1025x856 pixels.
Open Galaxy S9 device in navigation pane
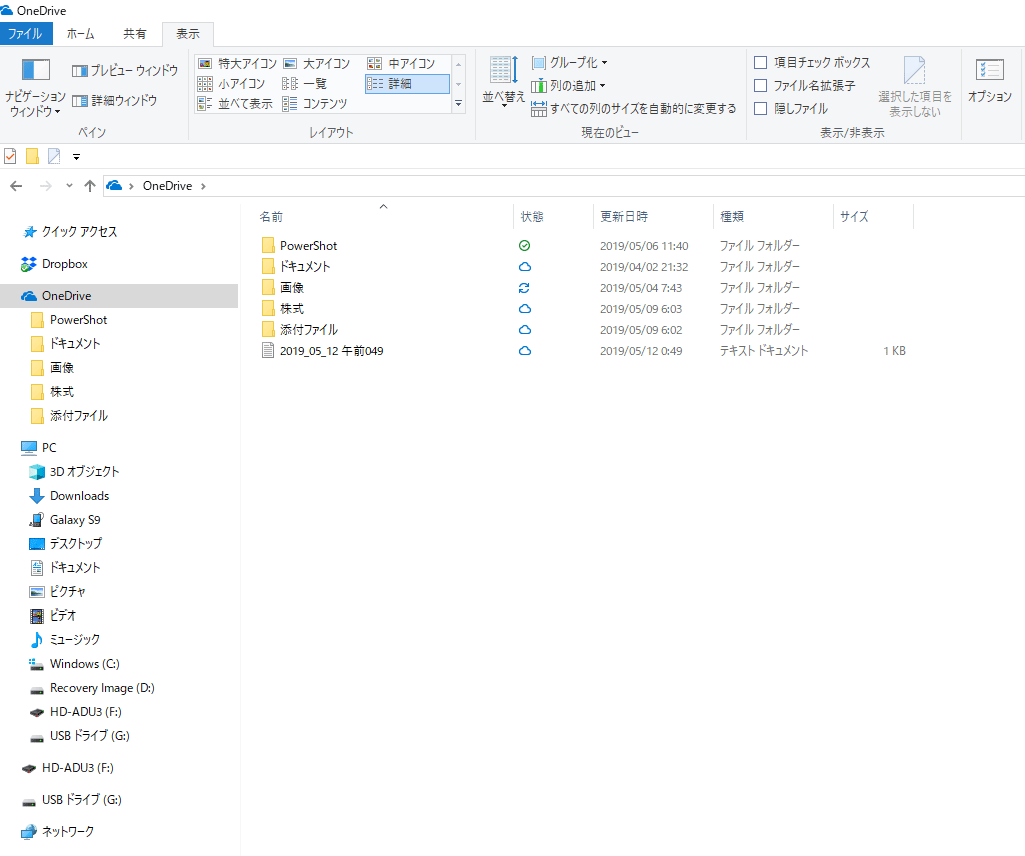click(x=75, y=520)
